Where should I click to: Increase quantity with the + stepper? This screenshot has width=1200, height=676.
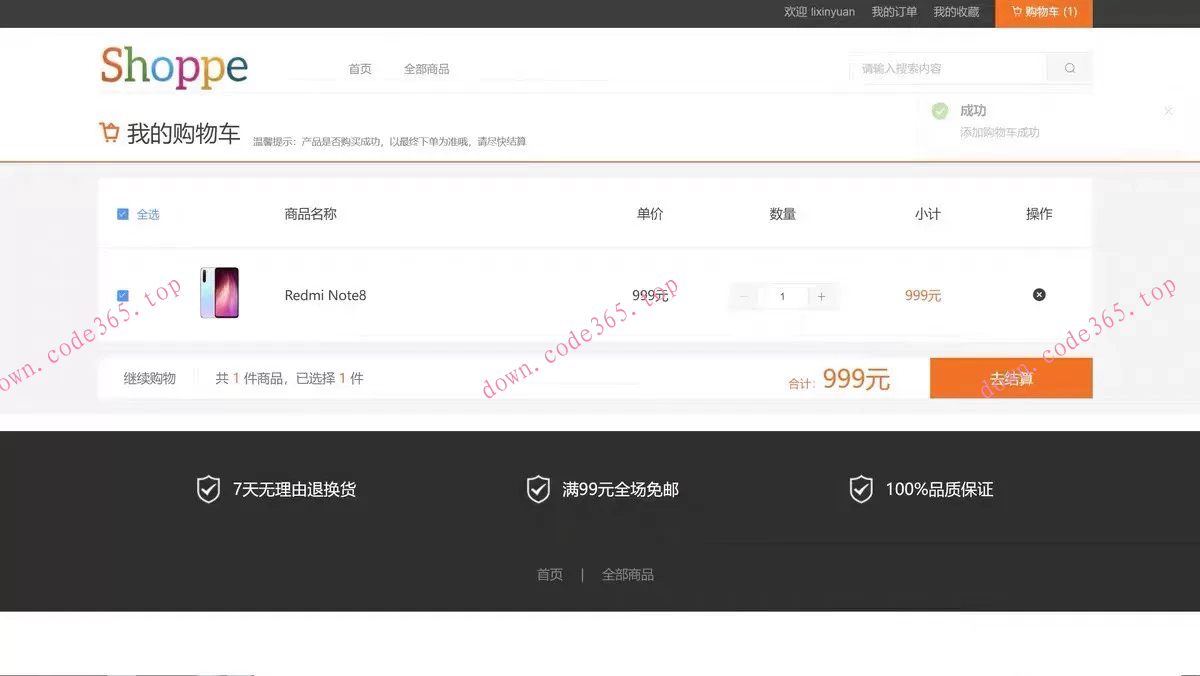[820, 296]
